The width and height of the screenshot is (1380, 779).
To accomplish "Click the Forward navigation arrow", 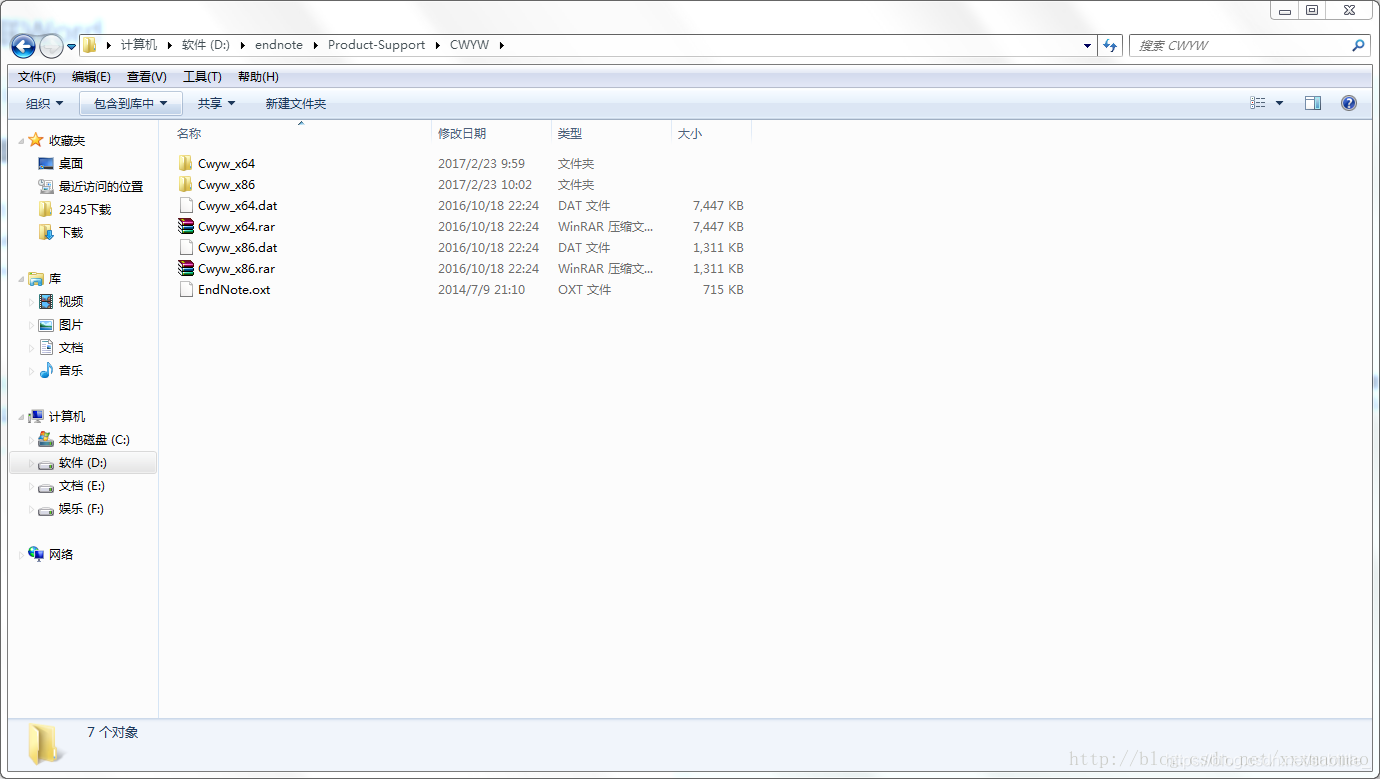I will [x=50, y=46].
